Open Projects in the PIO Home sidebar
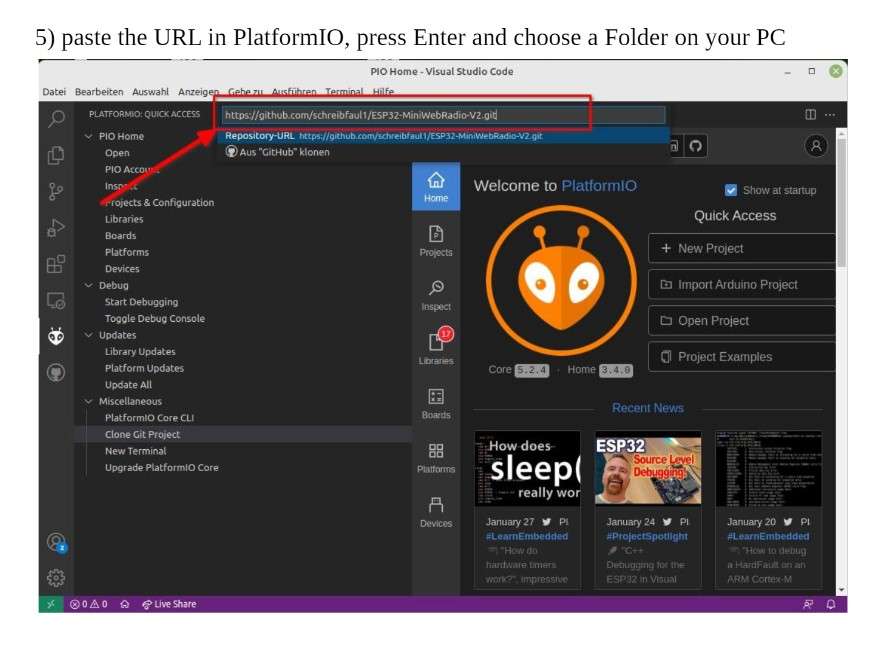This screenshot has height=657, width=891. [436, 241]
